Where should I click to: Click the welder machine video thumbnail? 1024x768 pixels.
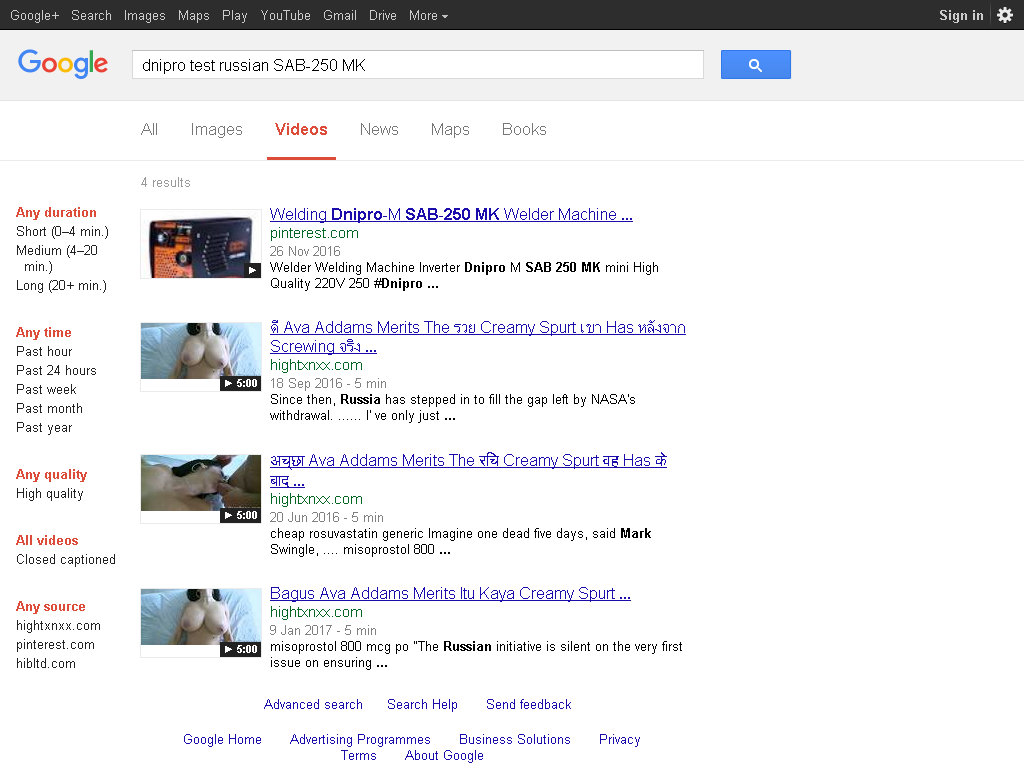coord(200,244)
